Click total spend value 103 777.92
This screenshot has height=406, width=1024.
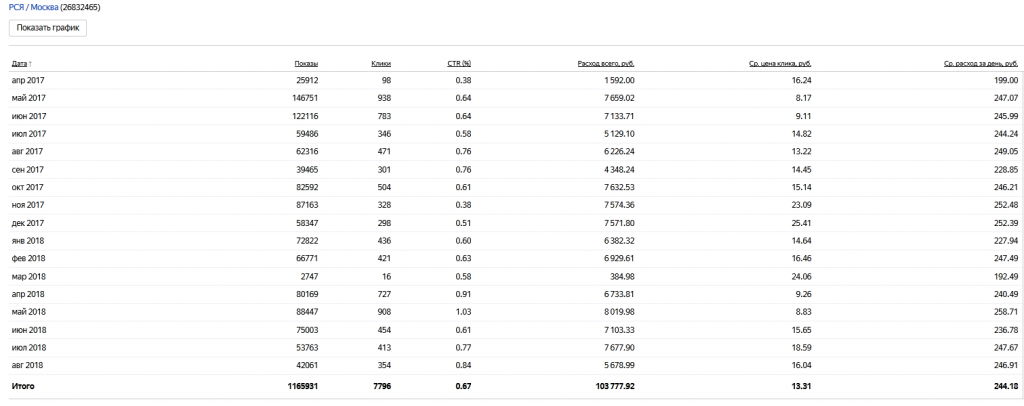click(x=610, y=385)
